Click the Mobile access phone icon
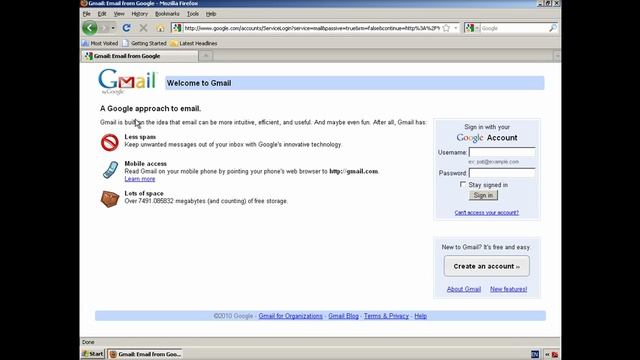Viewport: 640px width, 360px height. click(110, 170)
